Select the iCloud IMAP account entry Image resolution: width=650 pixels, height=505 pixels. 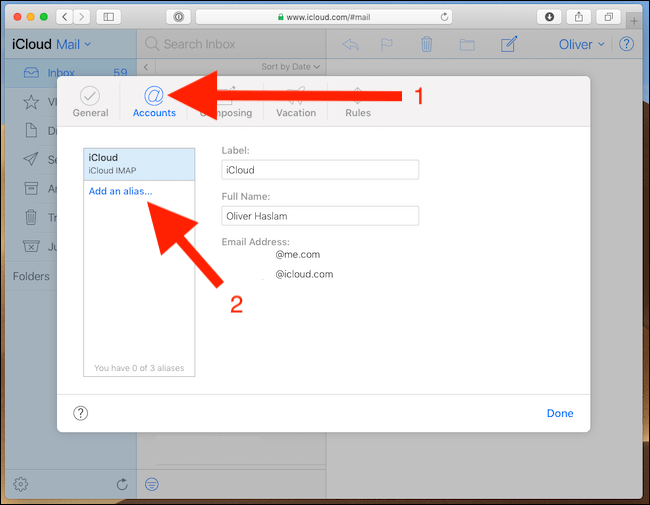point(139,164)
